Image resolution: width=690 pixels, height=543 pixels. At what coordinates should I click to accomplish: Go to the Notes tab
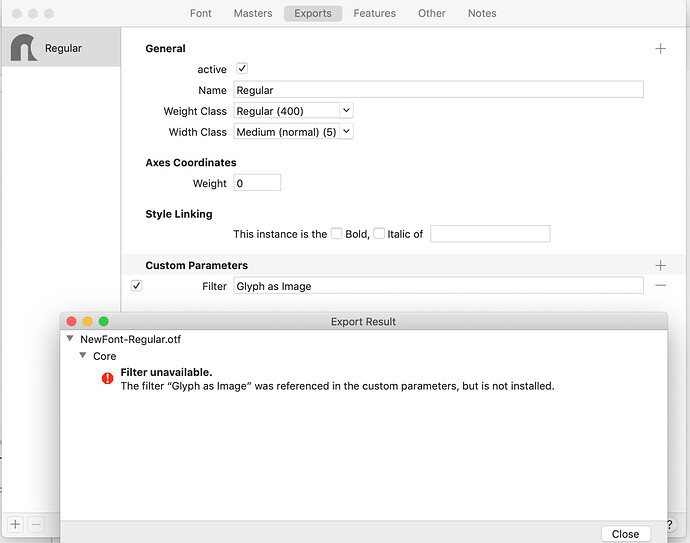[x=482, y=13]
